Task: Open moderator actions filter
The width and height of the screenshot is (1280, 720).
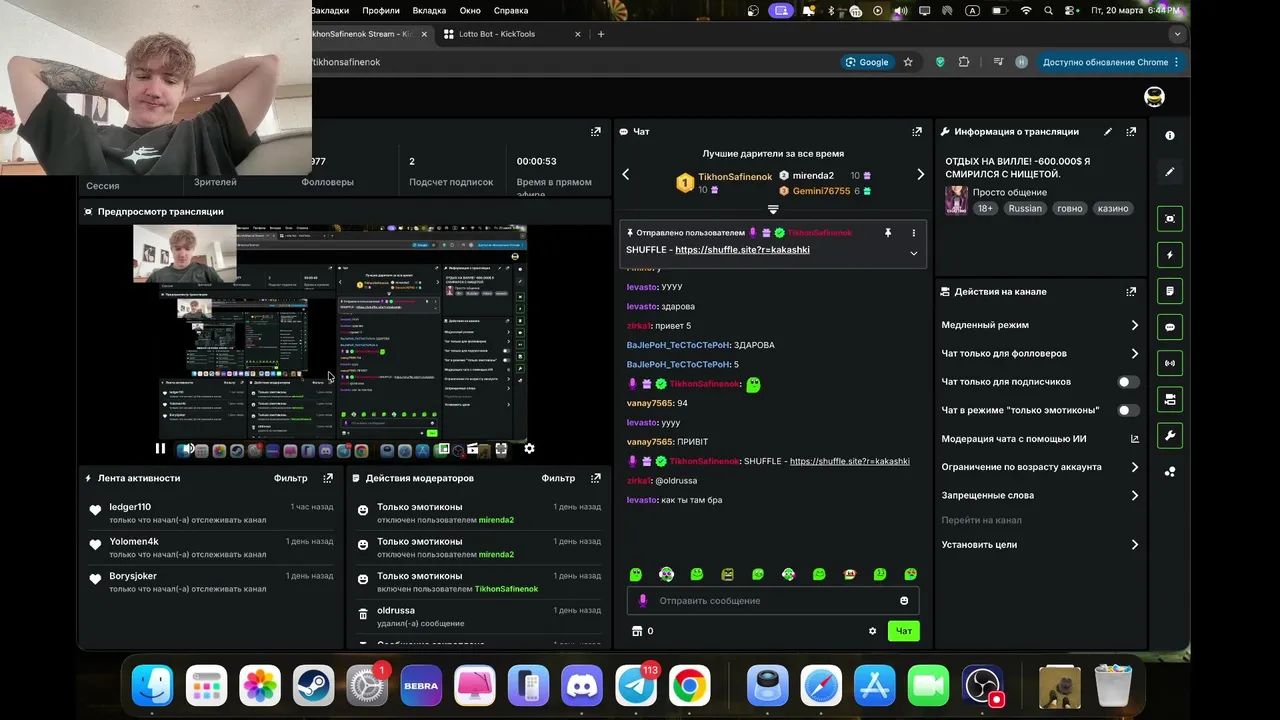Action: pos(558,478)
